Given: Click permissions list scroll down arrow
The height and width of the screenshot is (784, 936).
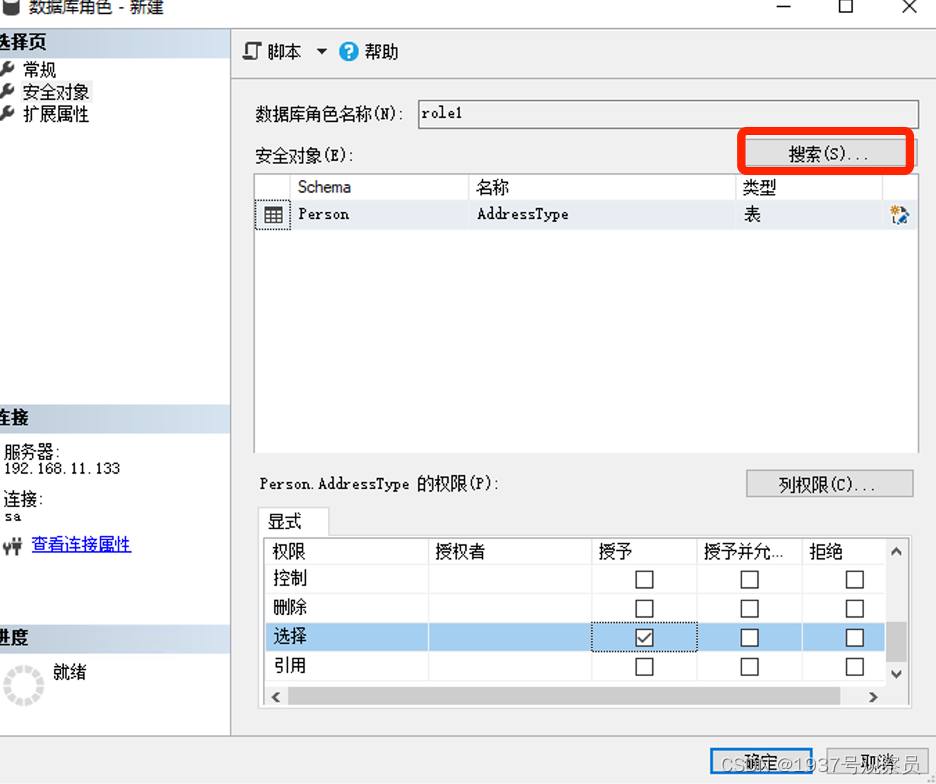Looking at the screenshot, I should [896, 674].
